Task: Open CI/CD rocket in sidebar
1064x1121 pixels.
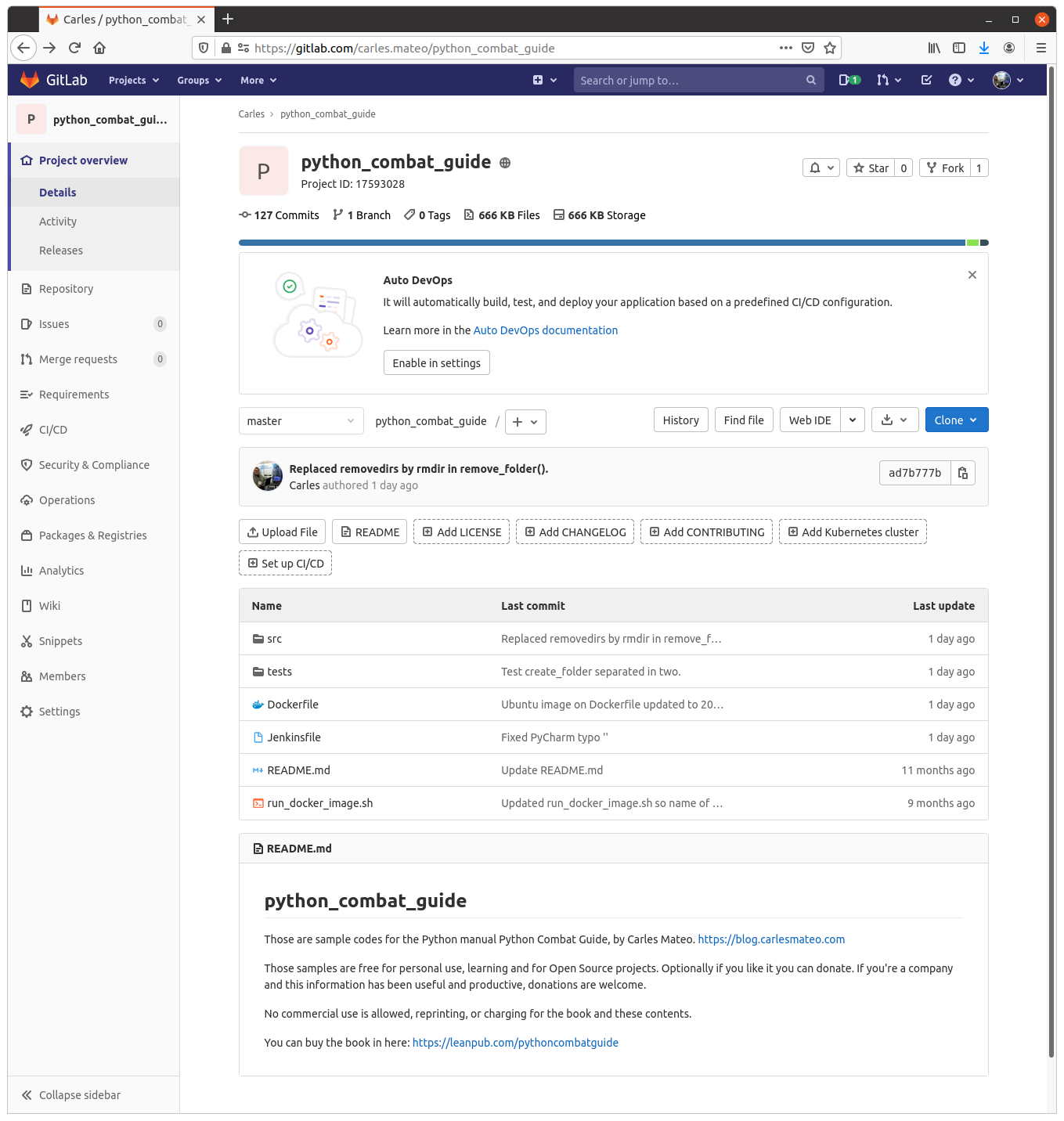Action: (94, 430)
